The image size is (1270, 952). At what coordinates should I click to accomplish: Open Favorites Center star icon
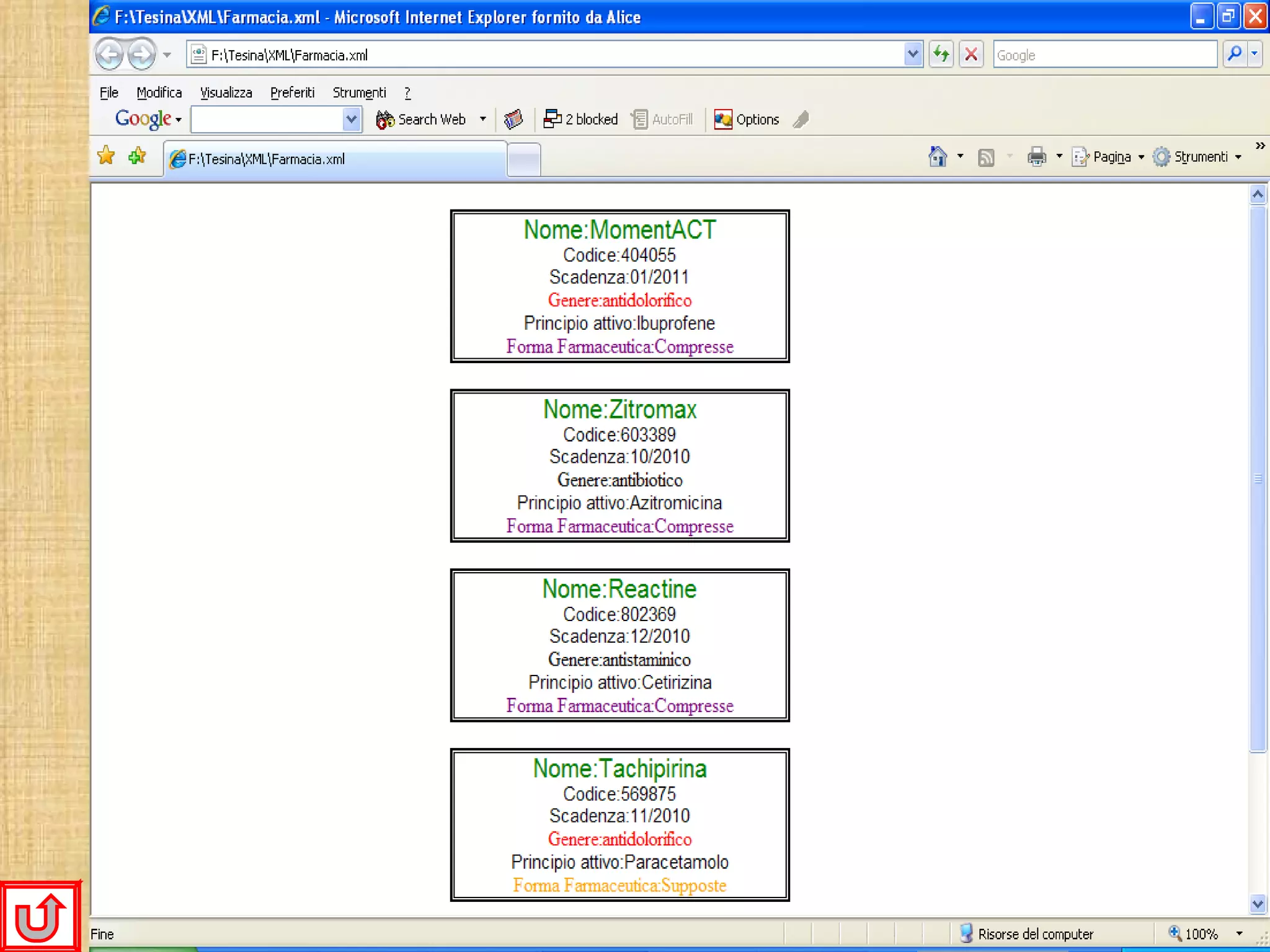pos(106,156)
